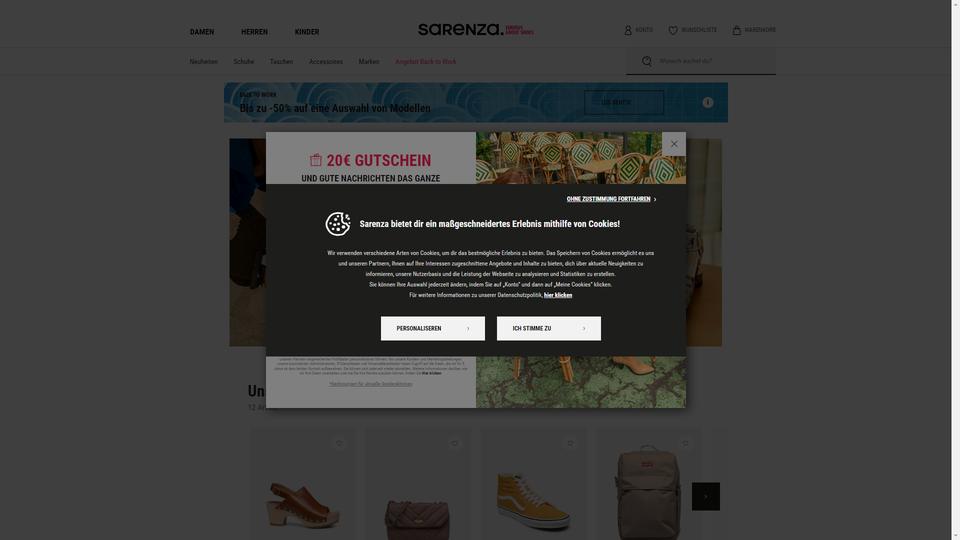The height and width of the screenshot is (540, 960).
Task: Click the Personalisieren button
Action: 433,328
